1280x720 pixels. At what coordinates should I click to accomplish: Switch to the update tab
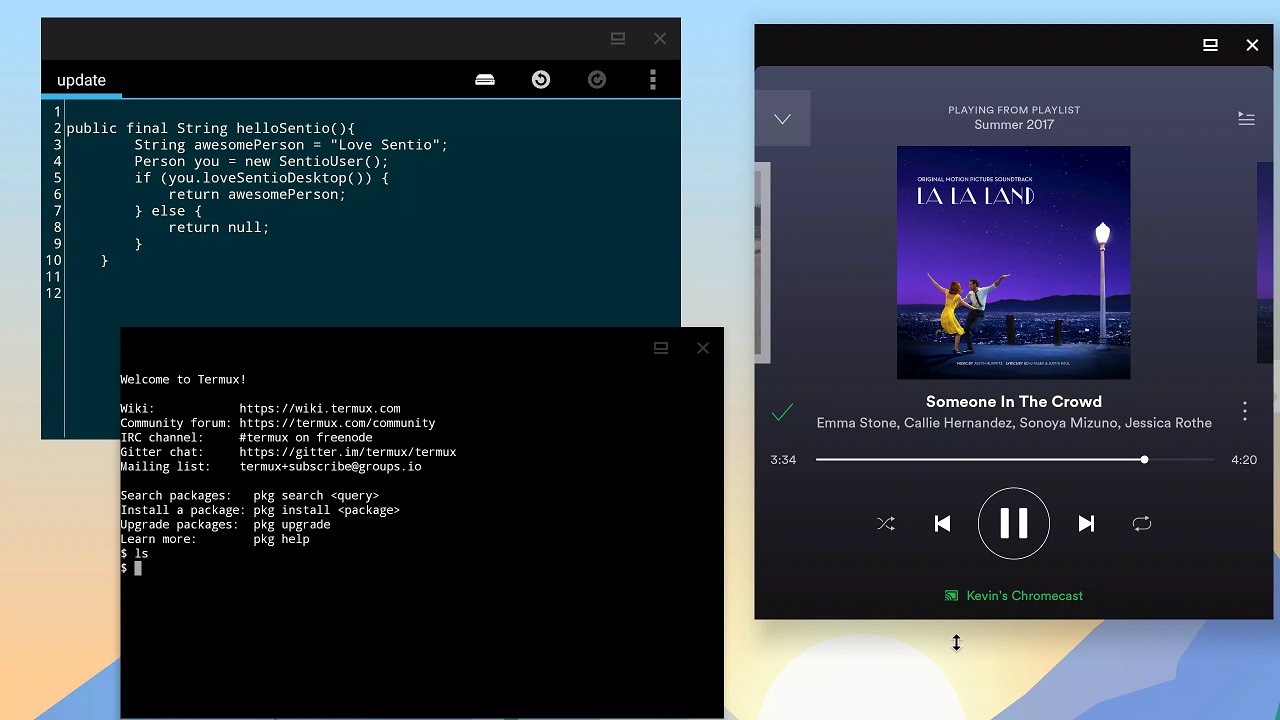pyautogui.click(x=81, y=80)
